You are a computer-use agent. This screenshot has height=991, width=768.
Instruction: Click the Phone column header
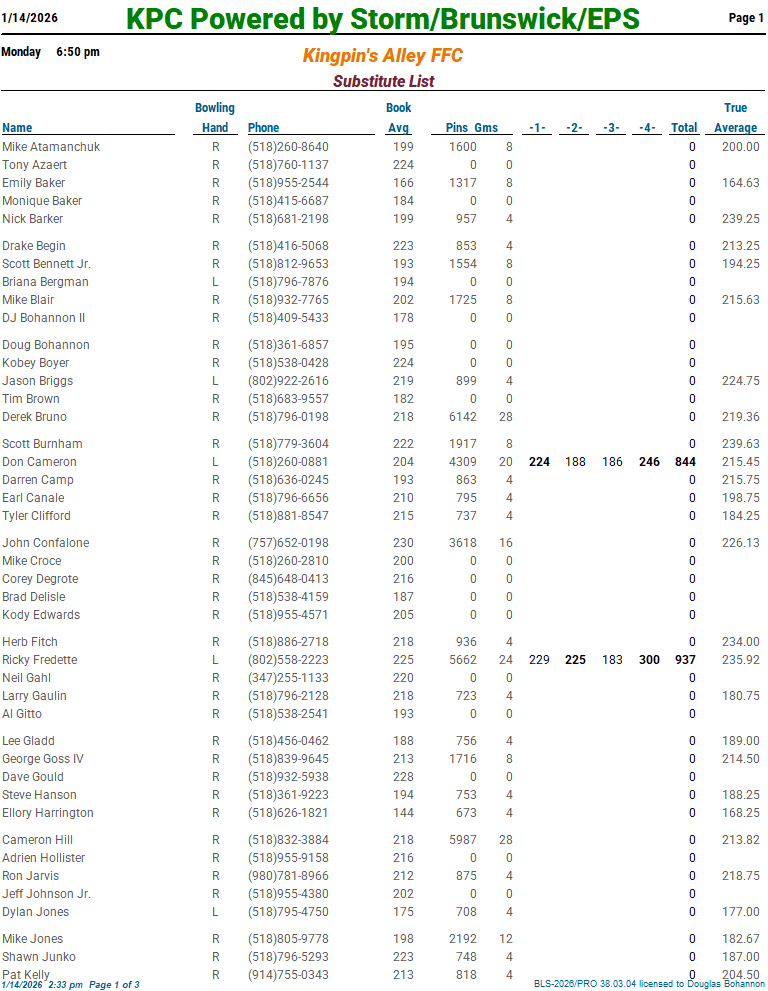click(263, 127)
